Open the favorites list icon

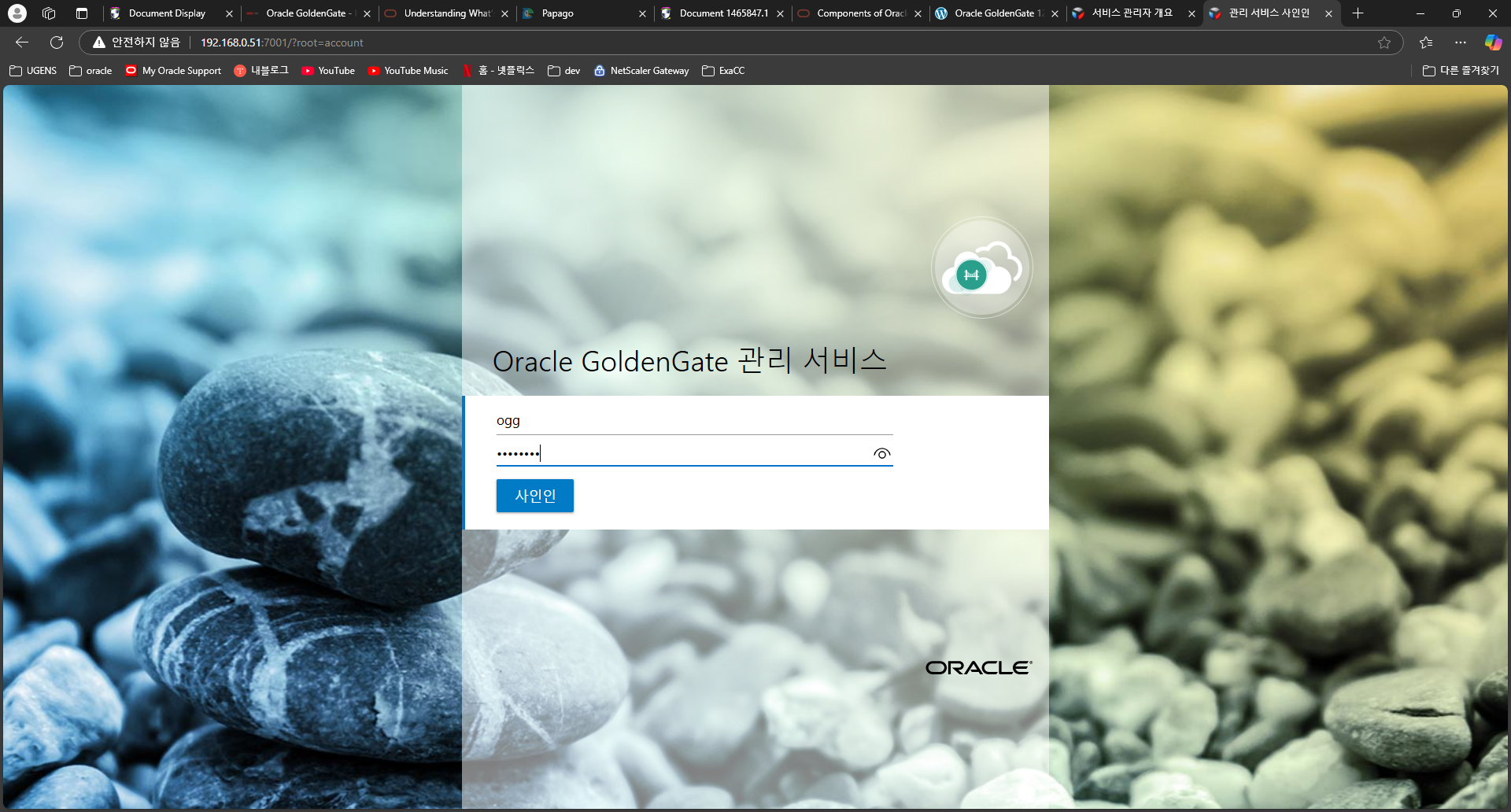[x=1426, y=42]
